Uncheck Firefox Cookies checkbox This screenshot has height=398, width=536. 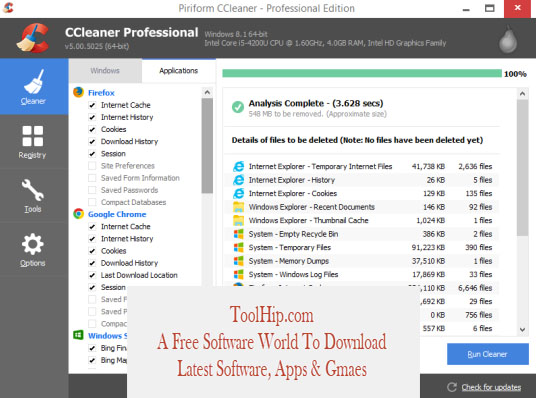(92, 129)
